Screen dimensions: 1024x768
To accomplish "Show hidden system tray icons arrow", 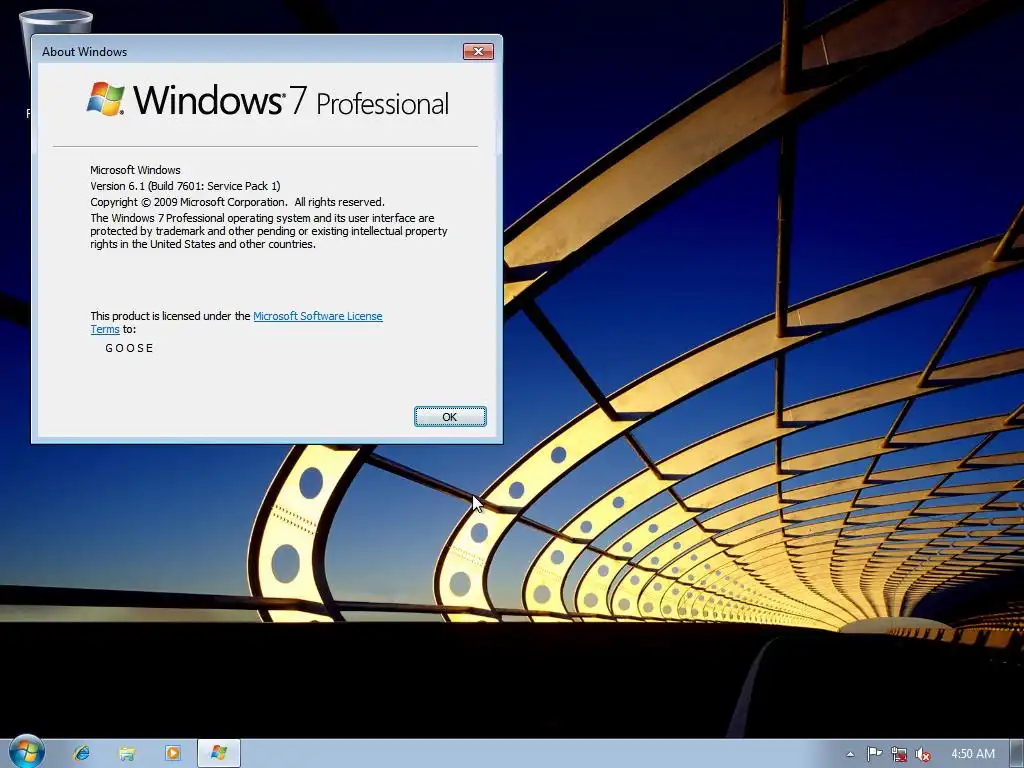I will [x=850, y=754].
